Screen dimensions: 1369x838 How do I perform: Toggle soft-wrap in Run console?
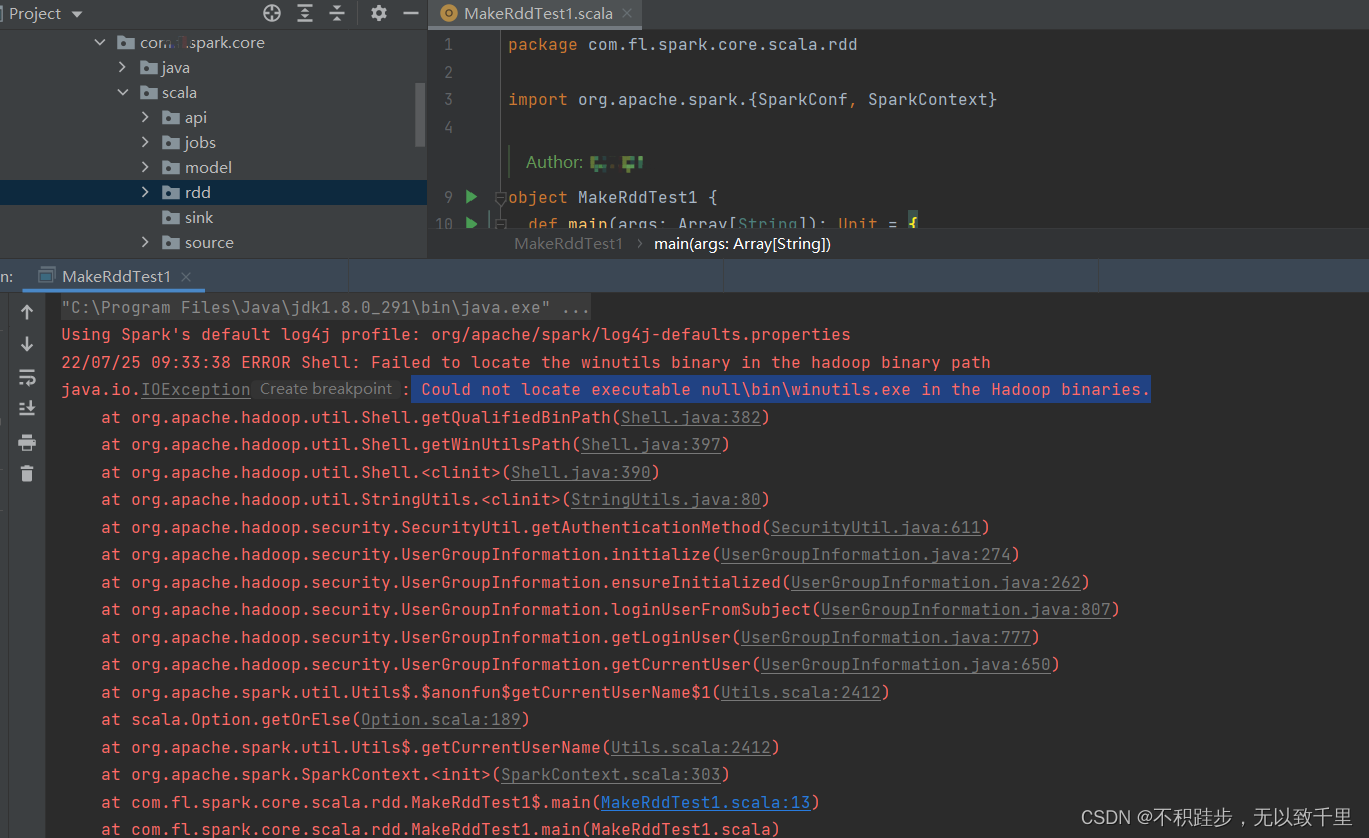click(x=27, y=377)
